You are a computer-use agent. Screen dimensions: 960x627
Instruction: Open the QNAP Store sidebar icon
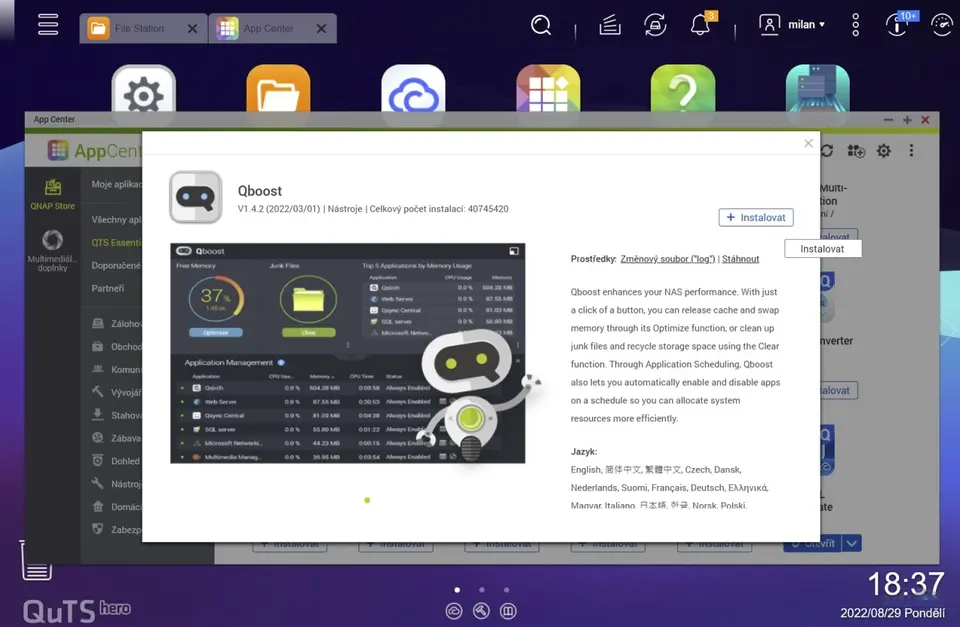pyautogui.click(x=52, y=194)
